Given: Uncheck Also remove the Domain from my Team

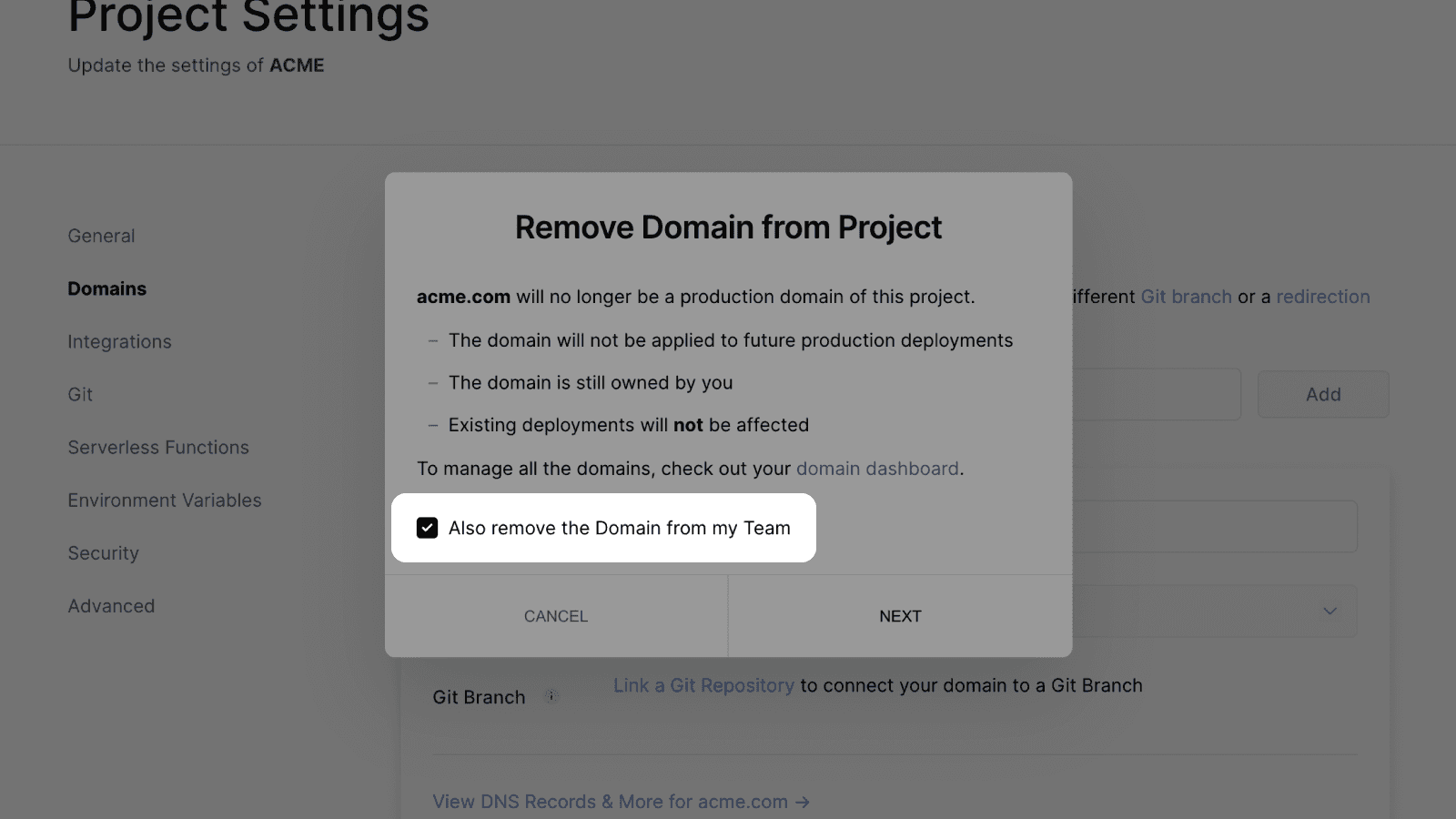Looking at the screenshot, I should coord(427,528).
